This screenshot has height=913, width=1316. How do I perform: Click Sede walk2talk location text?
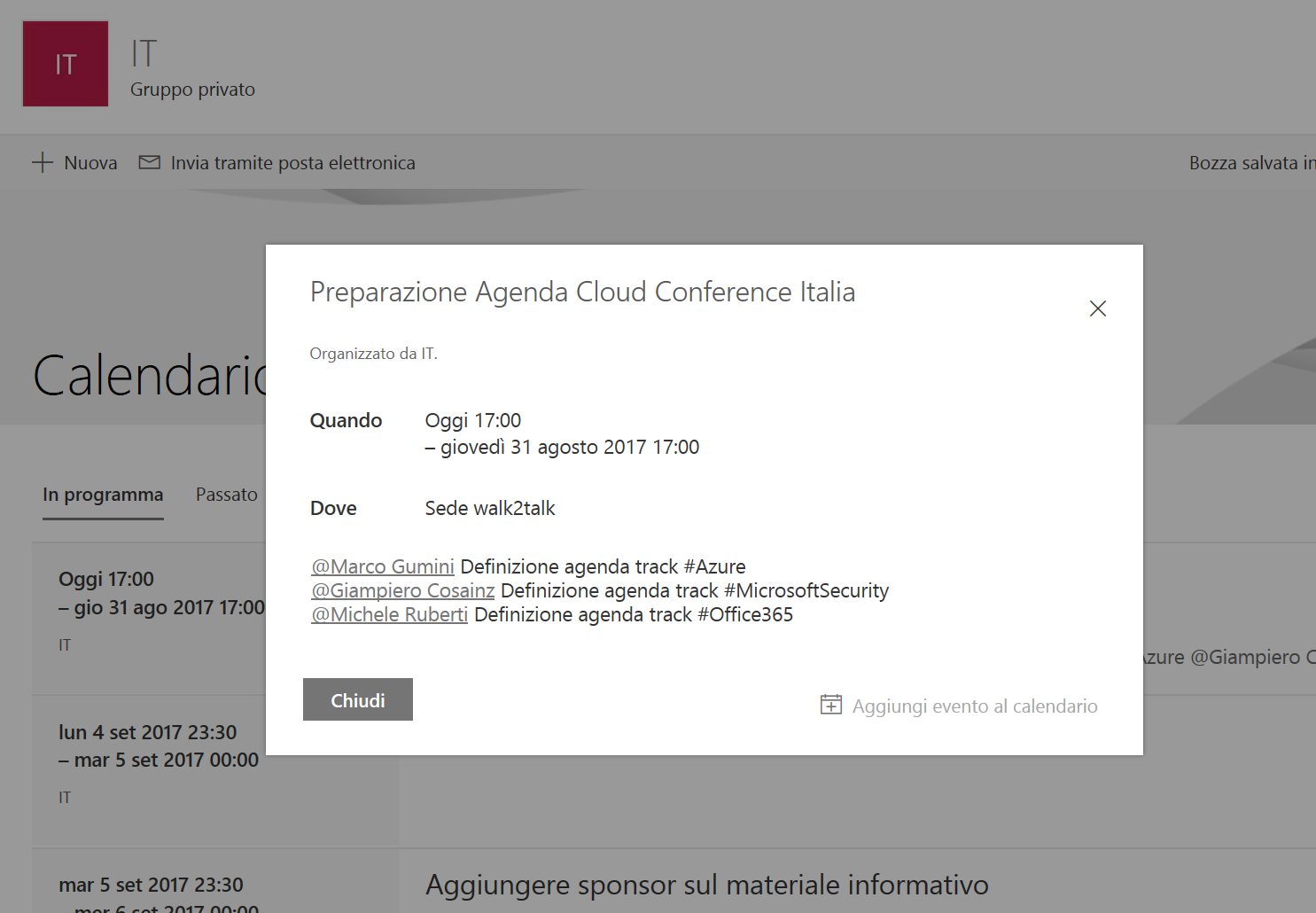click(490, 508)
